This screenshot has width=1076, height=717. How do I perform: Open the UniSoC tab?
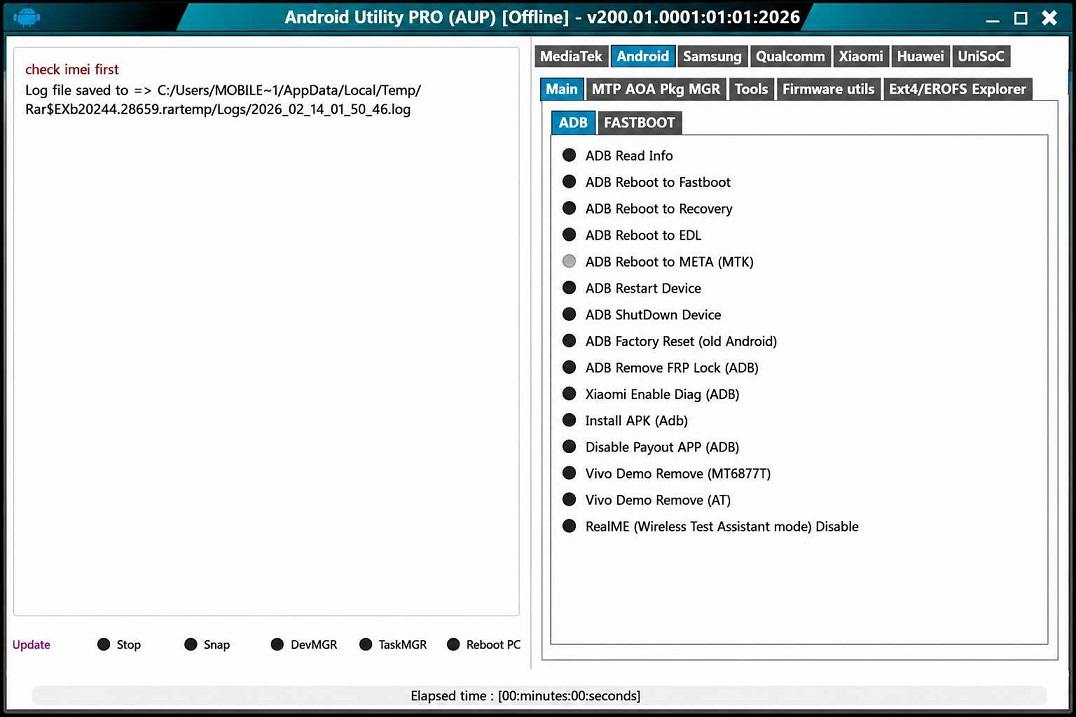pos(981,56)
